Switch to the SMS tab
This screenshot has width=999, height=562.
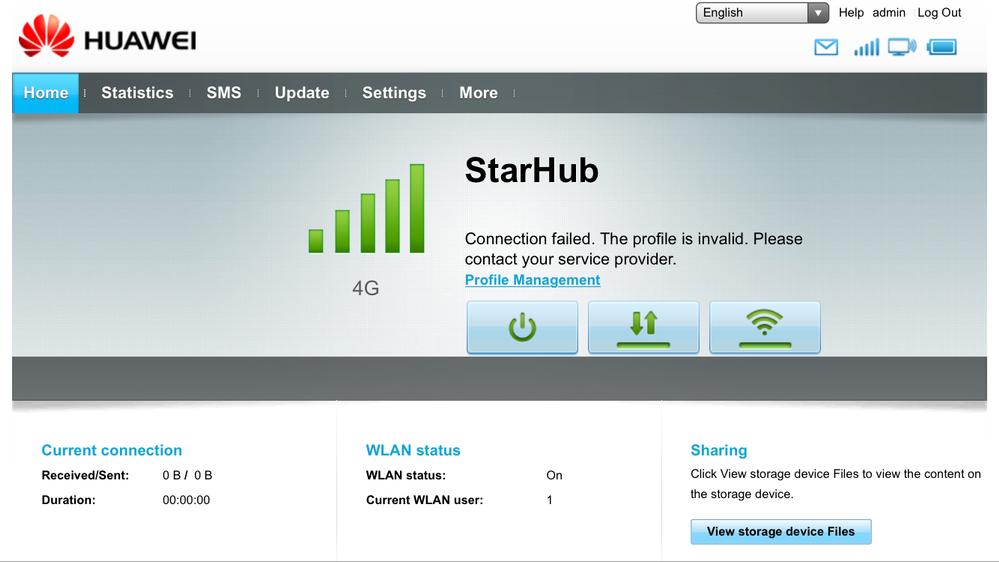point(224,93)
